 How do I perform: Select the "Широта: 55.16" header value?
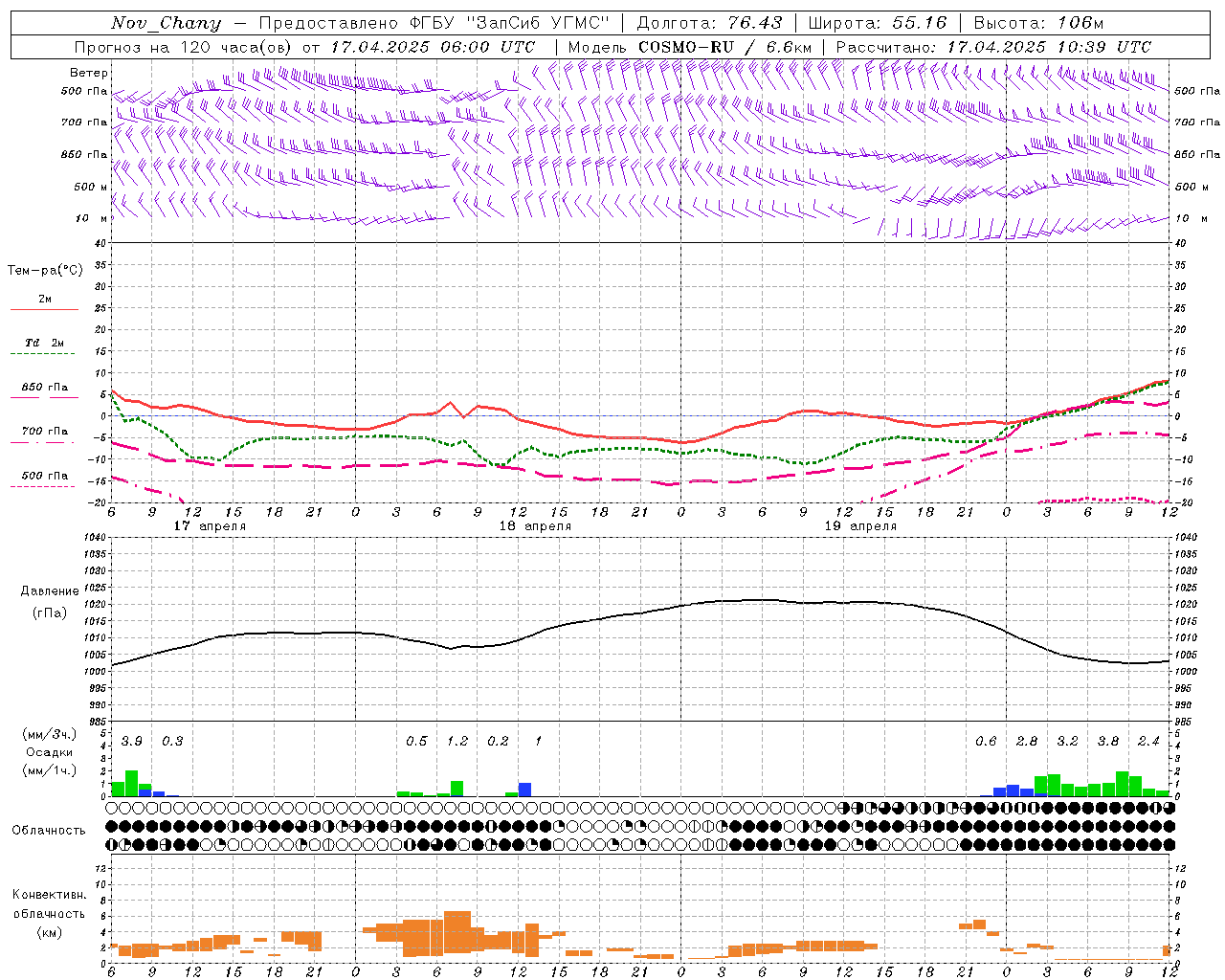point(877,23)
